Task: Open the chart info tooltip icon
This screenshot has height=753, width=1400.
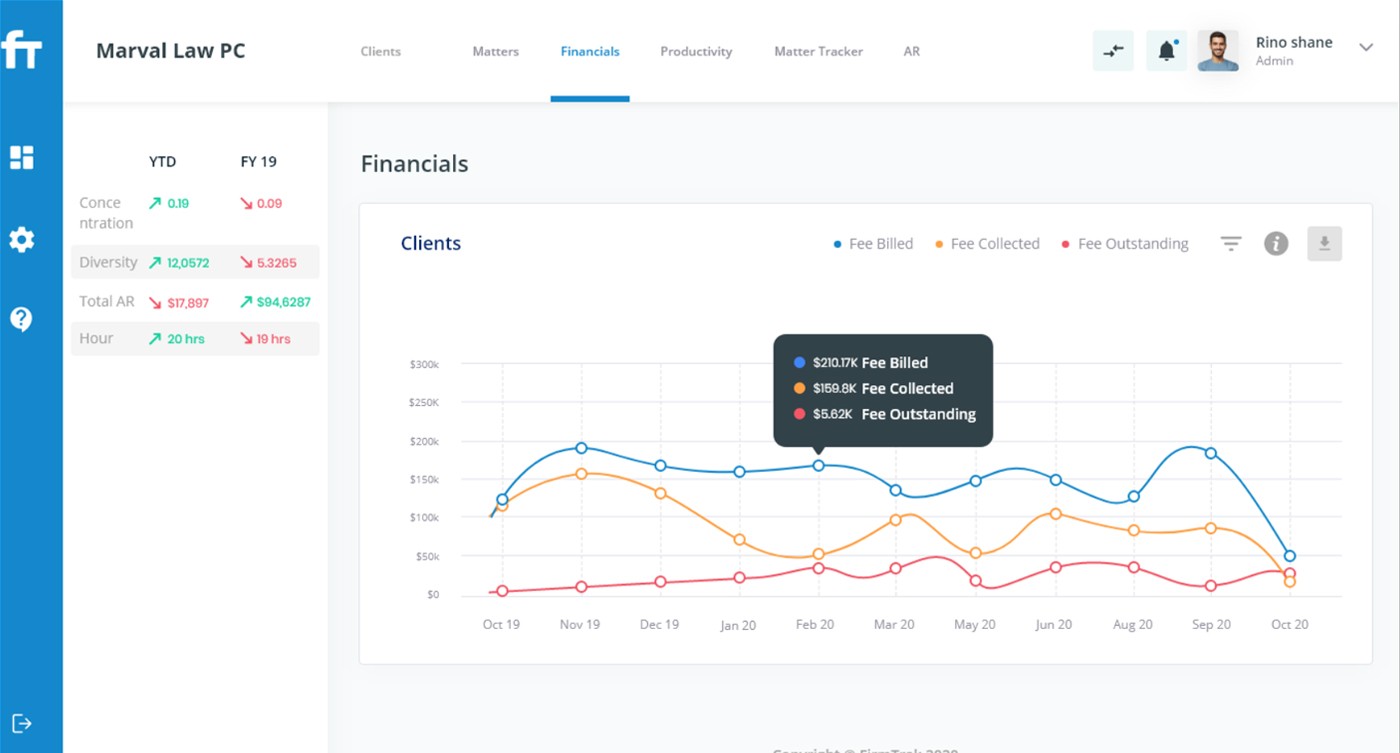Action: coord(1275,243)
